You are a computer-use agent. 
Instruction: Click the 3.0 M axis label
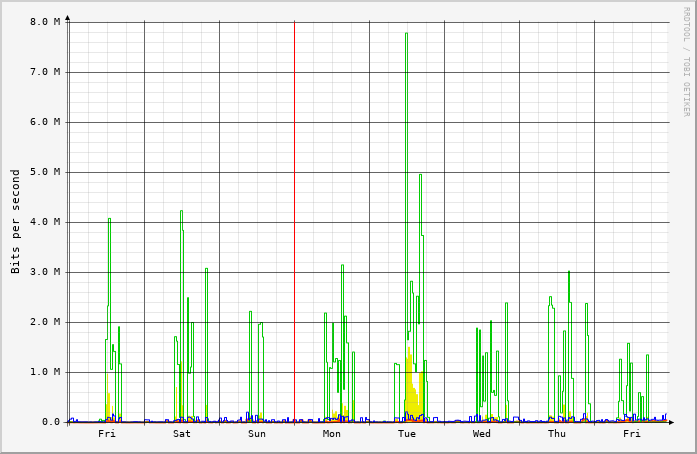point(45,272)
